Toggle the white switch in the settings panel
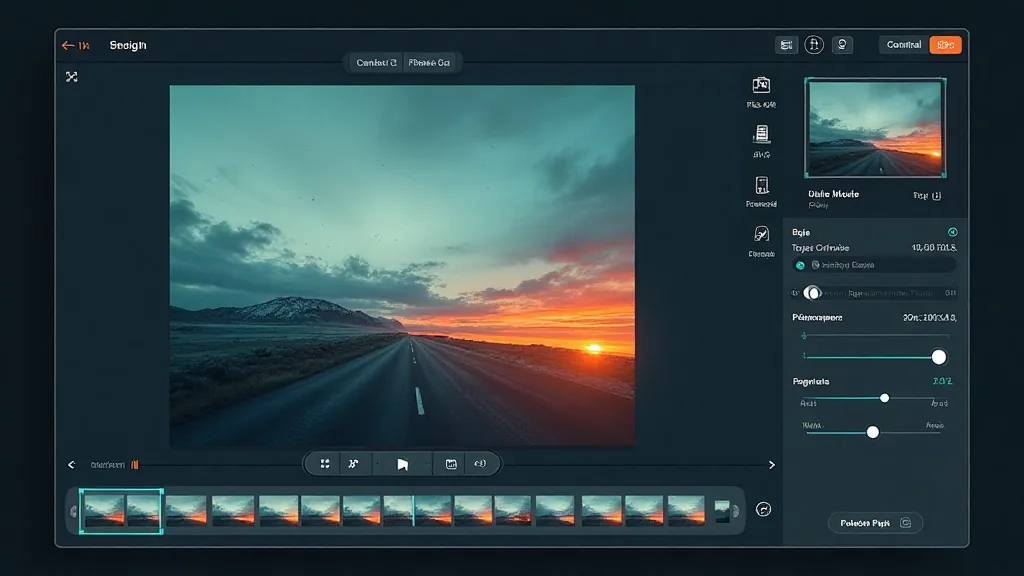 pyautogui.click(x=812, y=293)
